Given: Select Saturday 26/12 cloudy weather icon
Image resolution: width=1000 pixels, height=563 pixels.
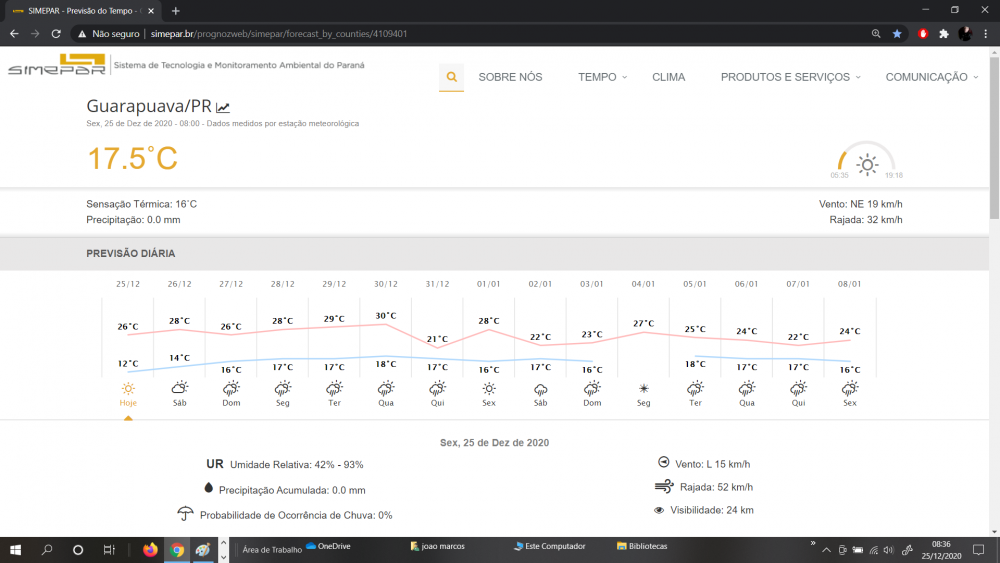Looking at the screenshot, I should click(180, 388).
